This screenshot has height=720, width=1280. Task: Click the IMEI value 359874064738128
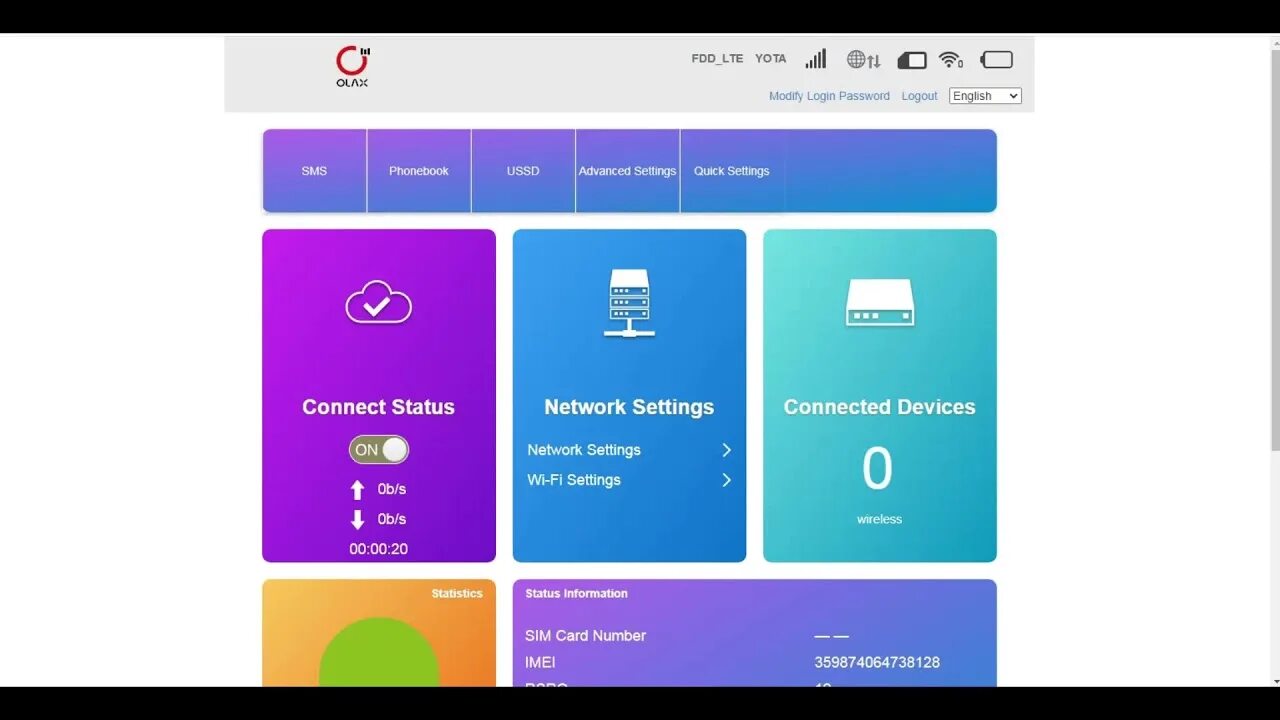(877, 662)
